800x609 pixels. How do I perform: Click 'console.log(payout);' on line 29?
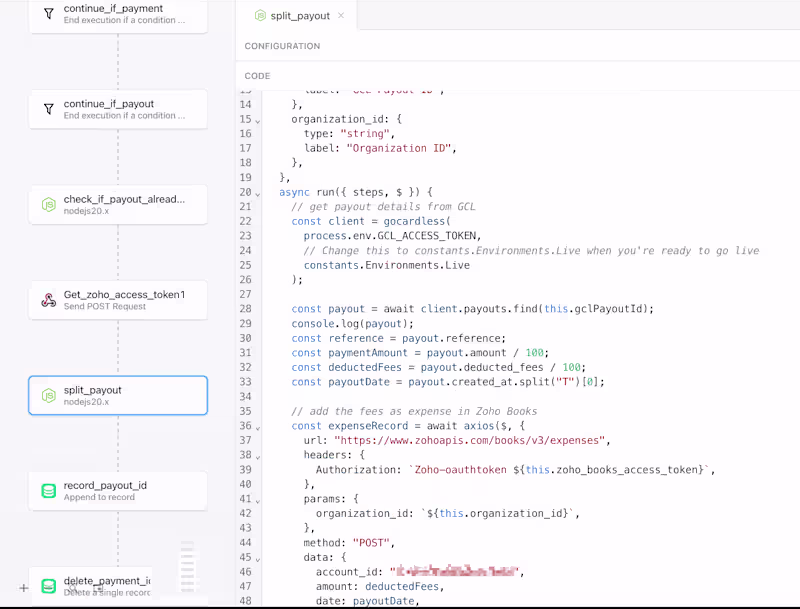pyautogui.click(x=352, y=323)
